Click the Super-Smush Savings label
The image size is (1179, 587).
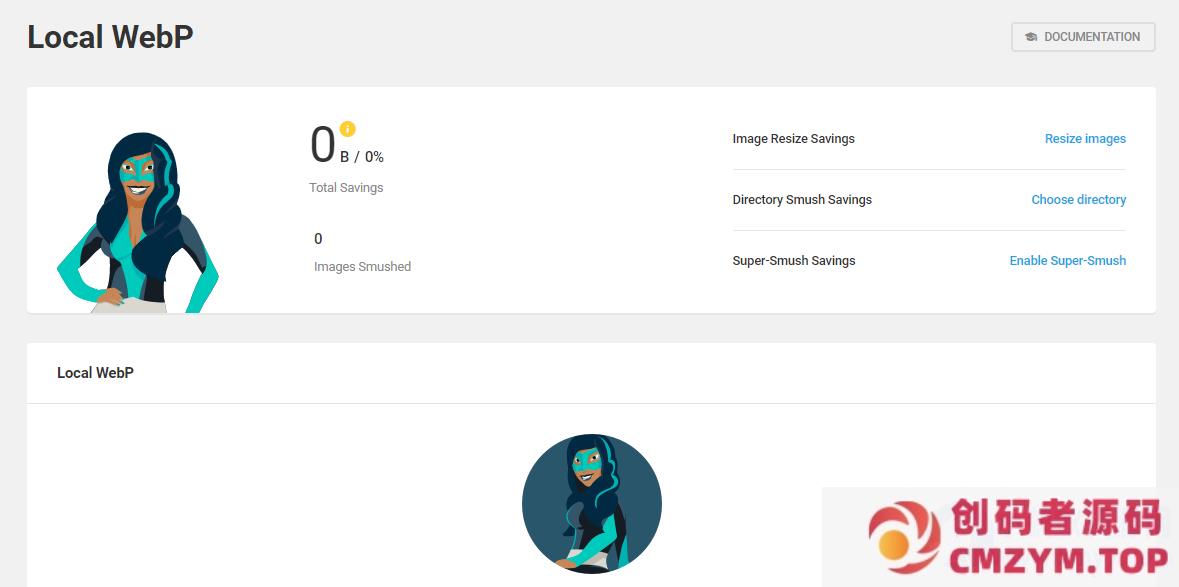pos(794,261)
